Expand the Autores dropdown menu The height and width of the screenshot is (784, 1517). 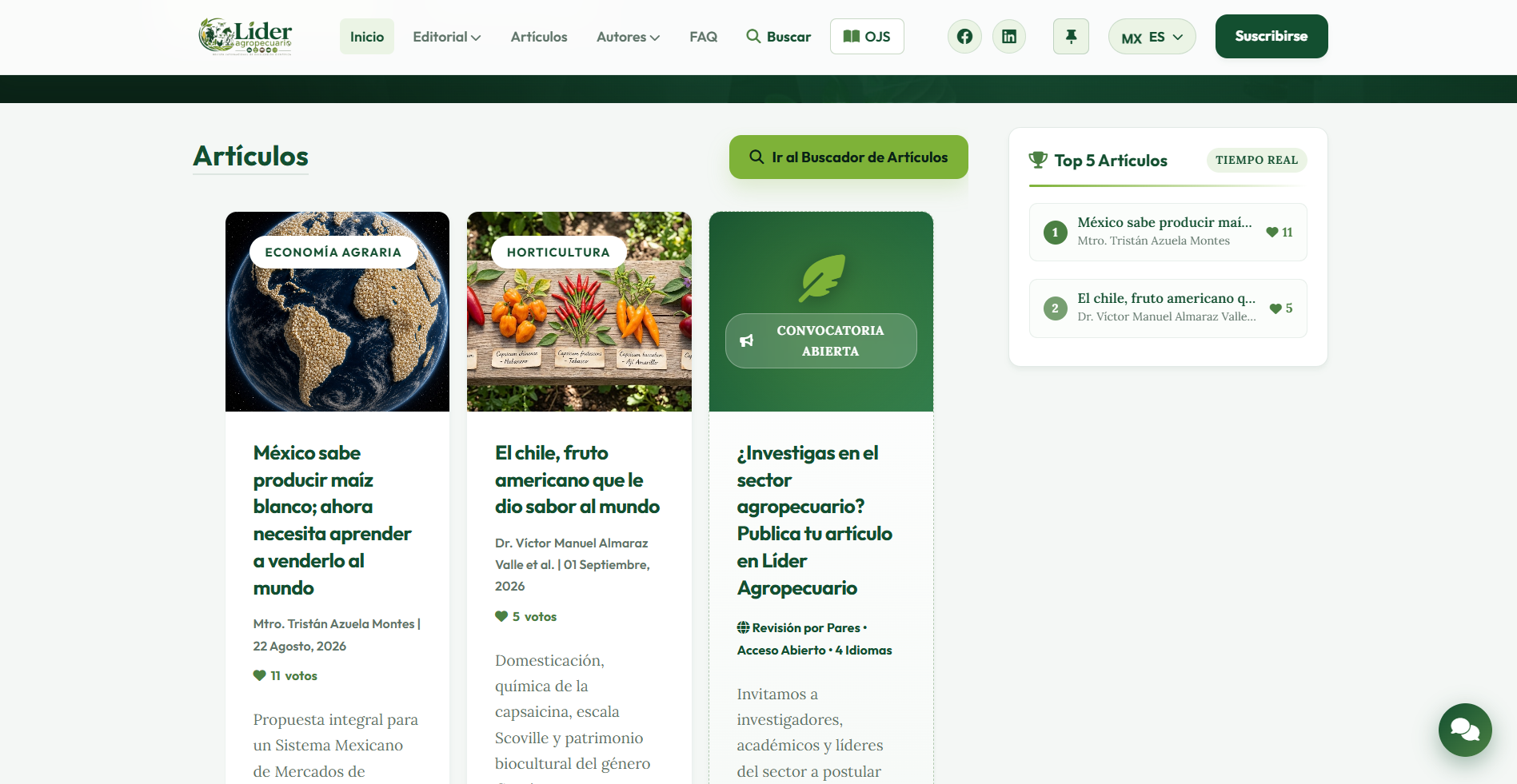[x=629, y=37]
